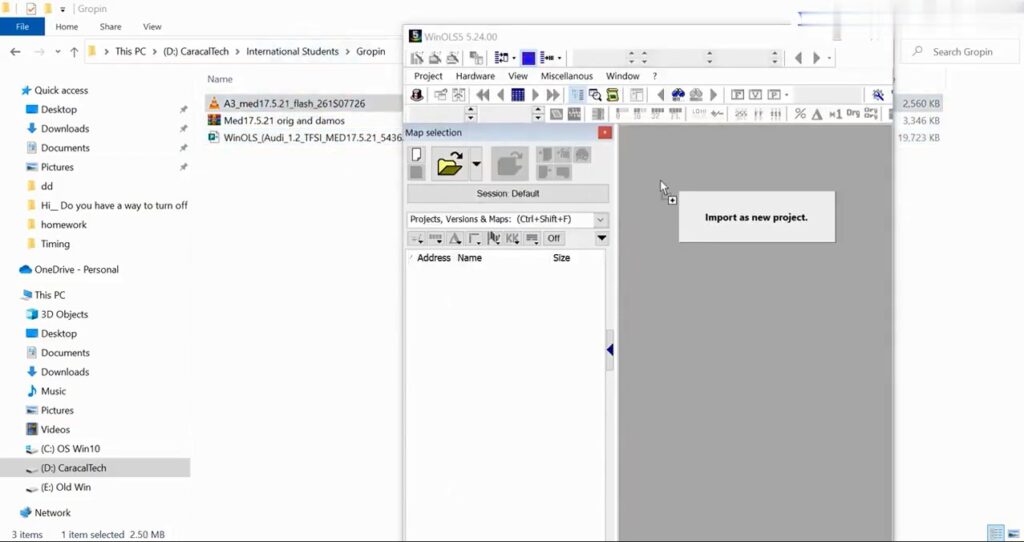Click the Org original values icon
1024x542 pixels.
click(x=853, y=114)
